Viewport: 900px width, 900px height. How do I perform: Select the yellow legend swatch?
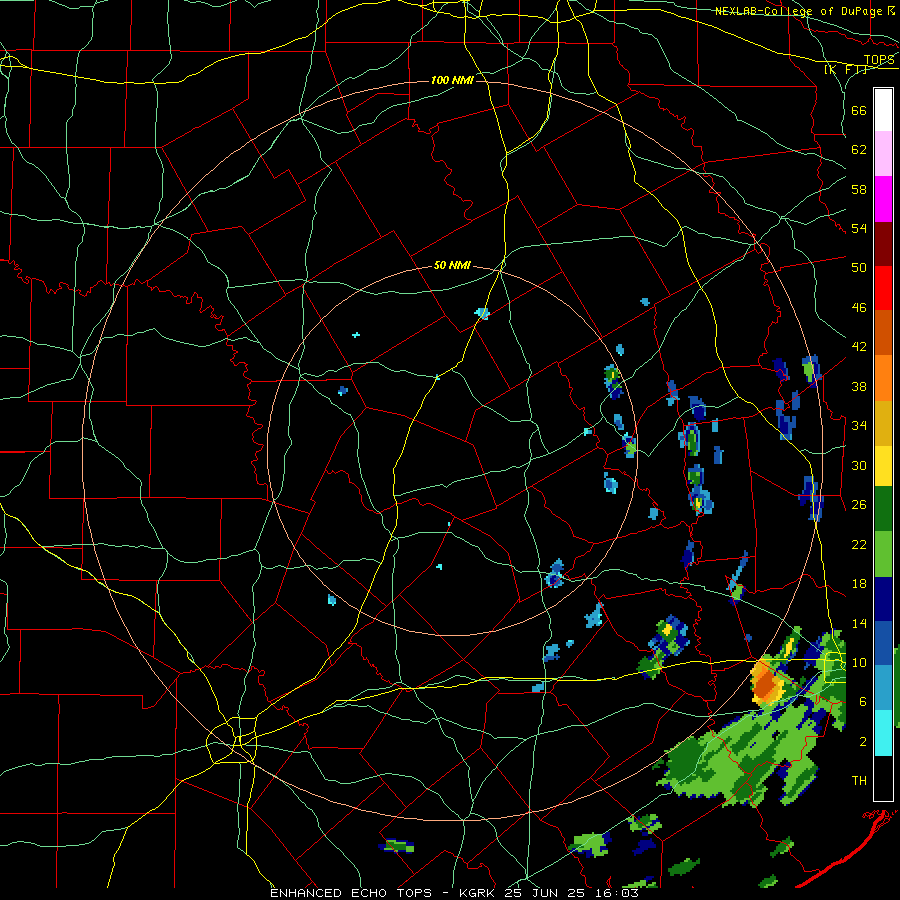[883, 466]
